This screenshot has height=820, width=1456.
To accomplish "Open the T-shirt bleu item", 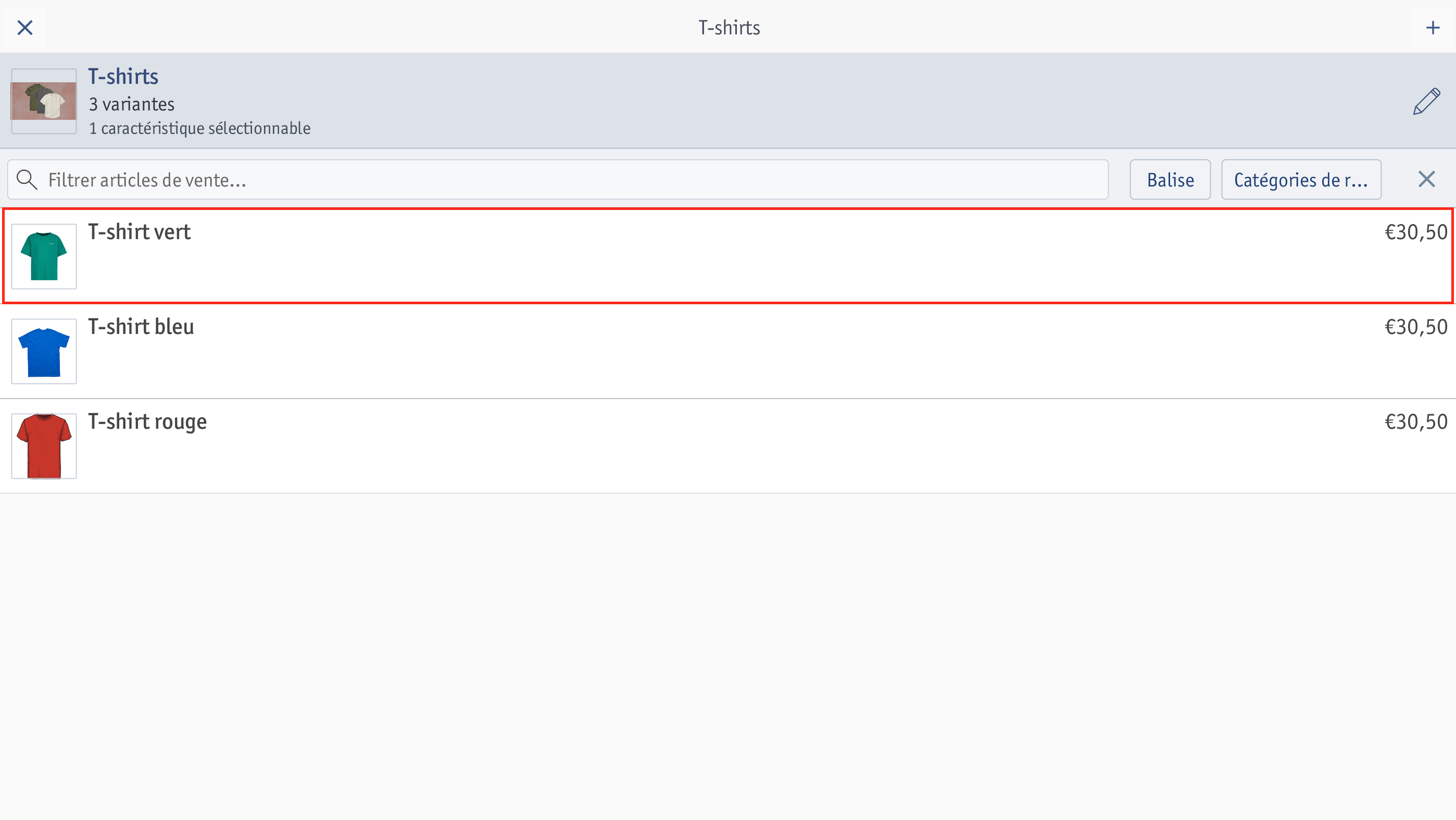I will (x=728, y=351).
